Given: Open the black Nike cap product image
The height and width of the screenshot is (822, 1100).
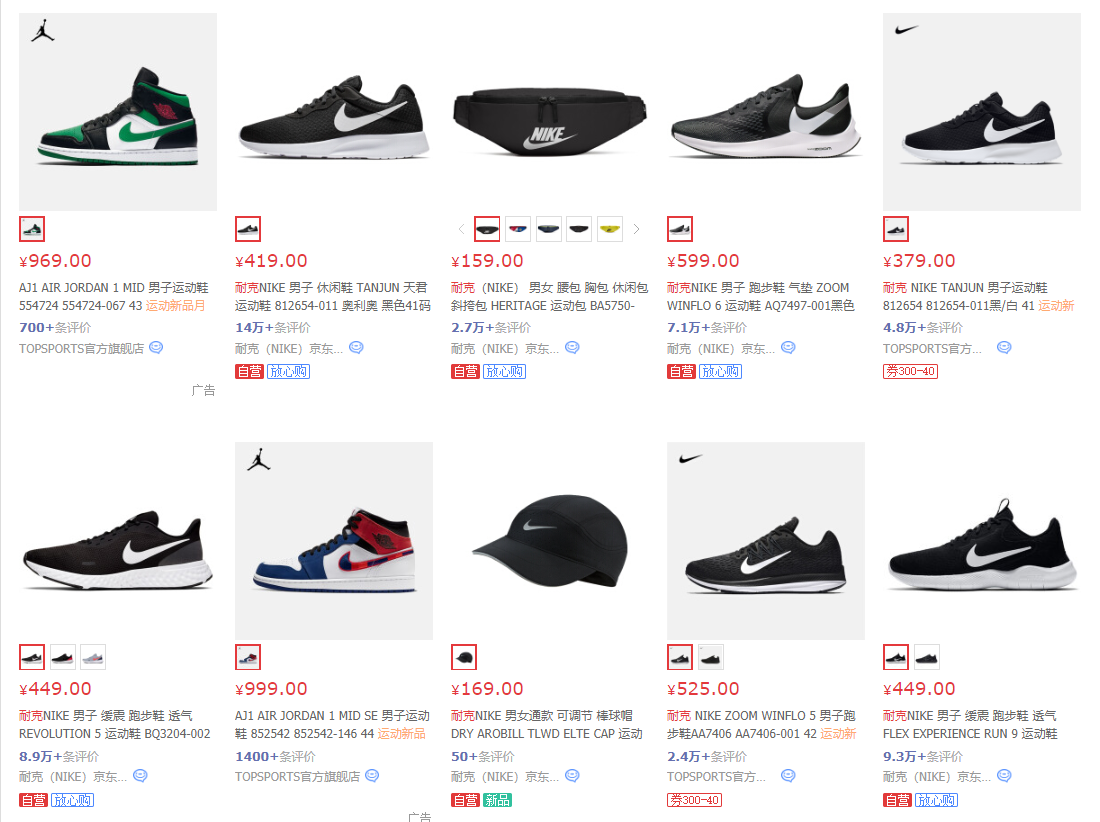Looking at the screenshot, I should (x=550, y=541).
